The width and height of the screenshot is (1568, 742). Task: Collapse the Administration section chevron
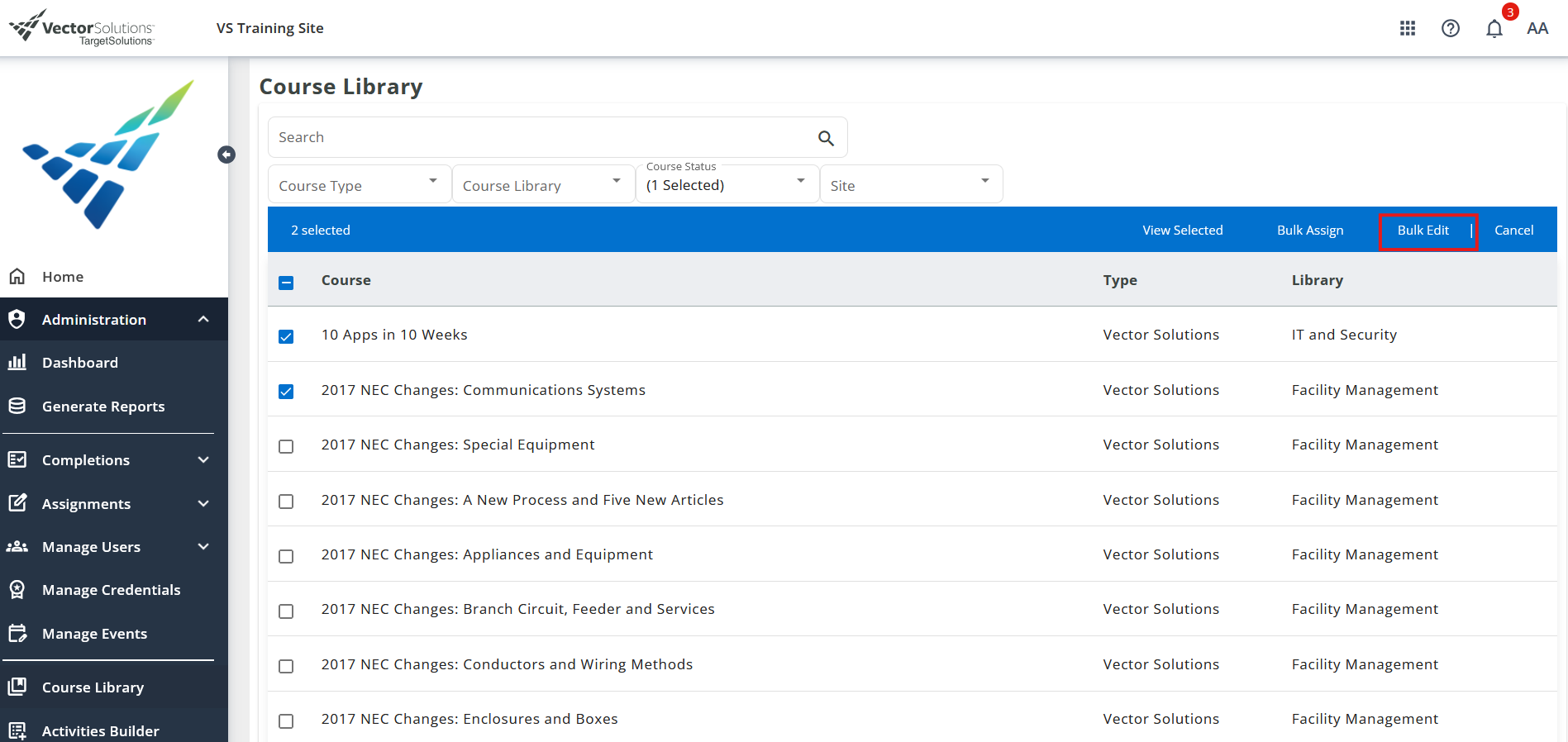203,319
